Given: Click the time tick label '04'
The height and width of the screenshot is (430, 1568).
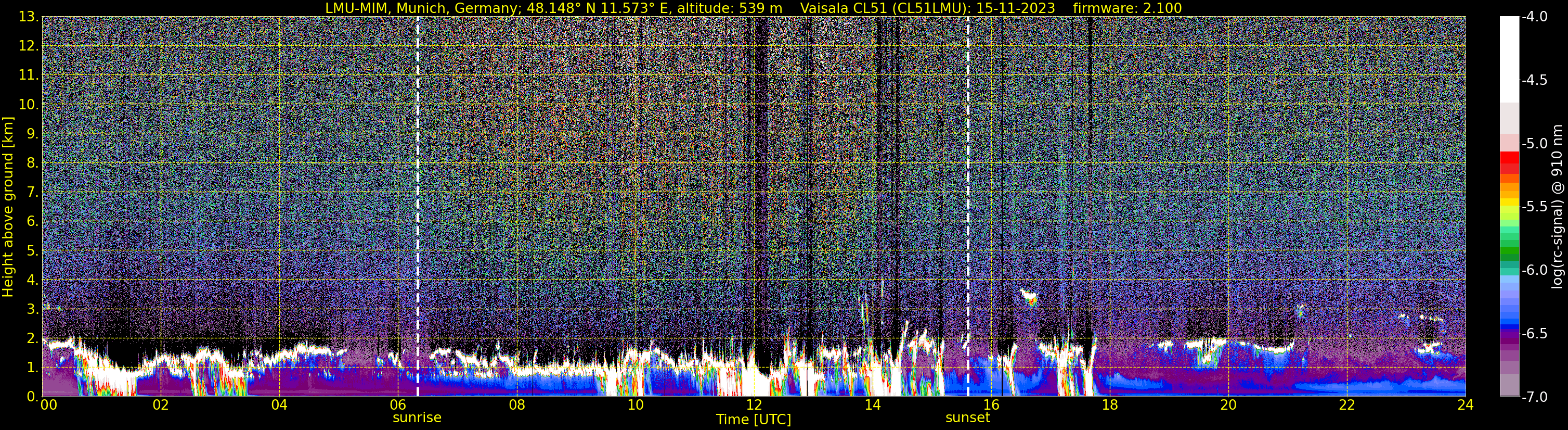Looking at the screenshot, I should click(279, 405).
